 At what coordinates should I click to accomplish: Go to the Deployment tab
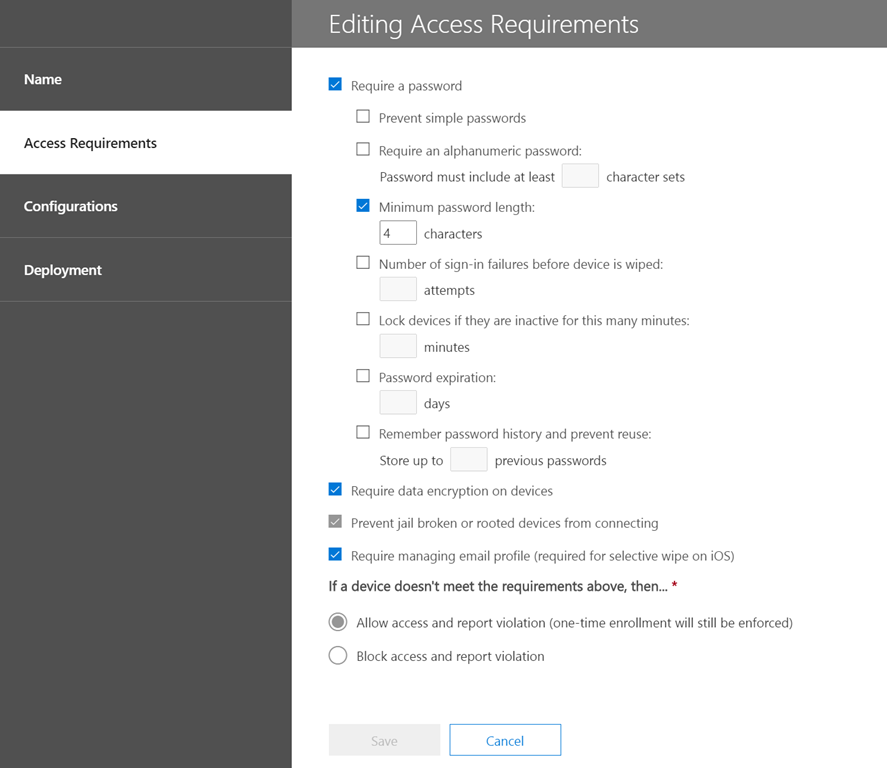[x=63, y=270]
